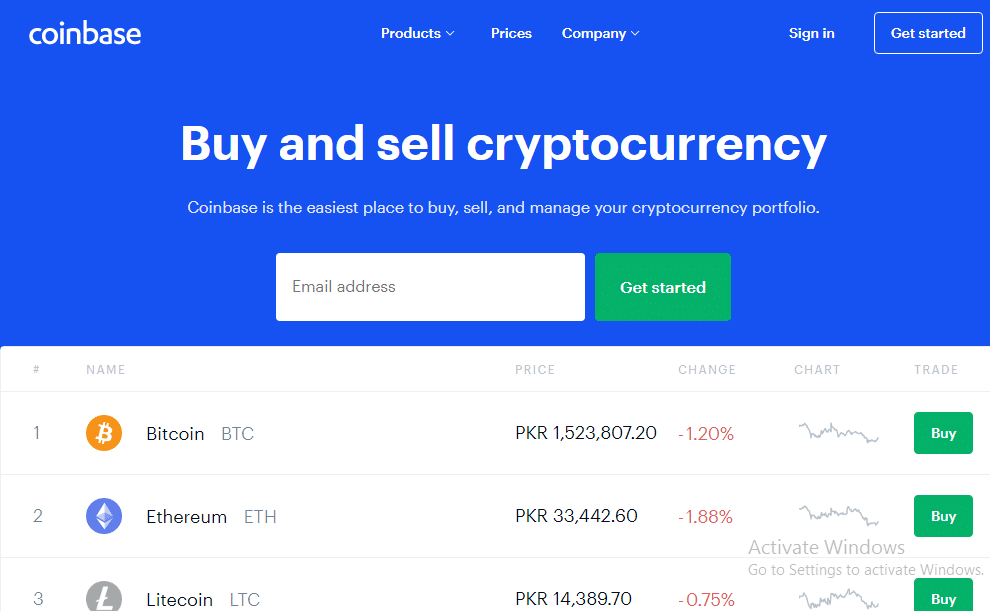Click the Sign in link
Screen dimensions: 990x611
pos(811,33)
